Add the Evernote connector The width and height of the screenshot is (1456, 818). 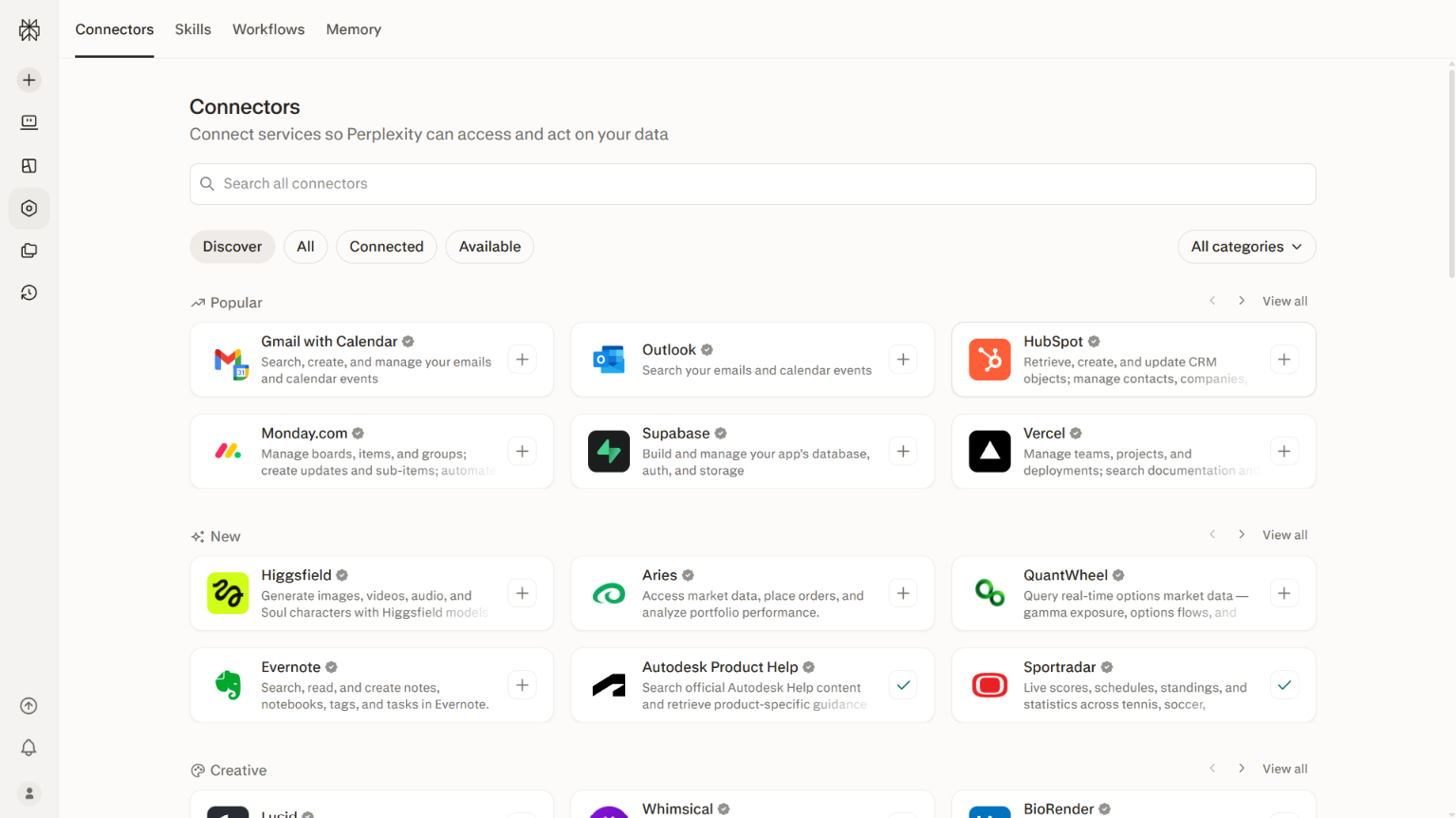523,685
